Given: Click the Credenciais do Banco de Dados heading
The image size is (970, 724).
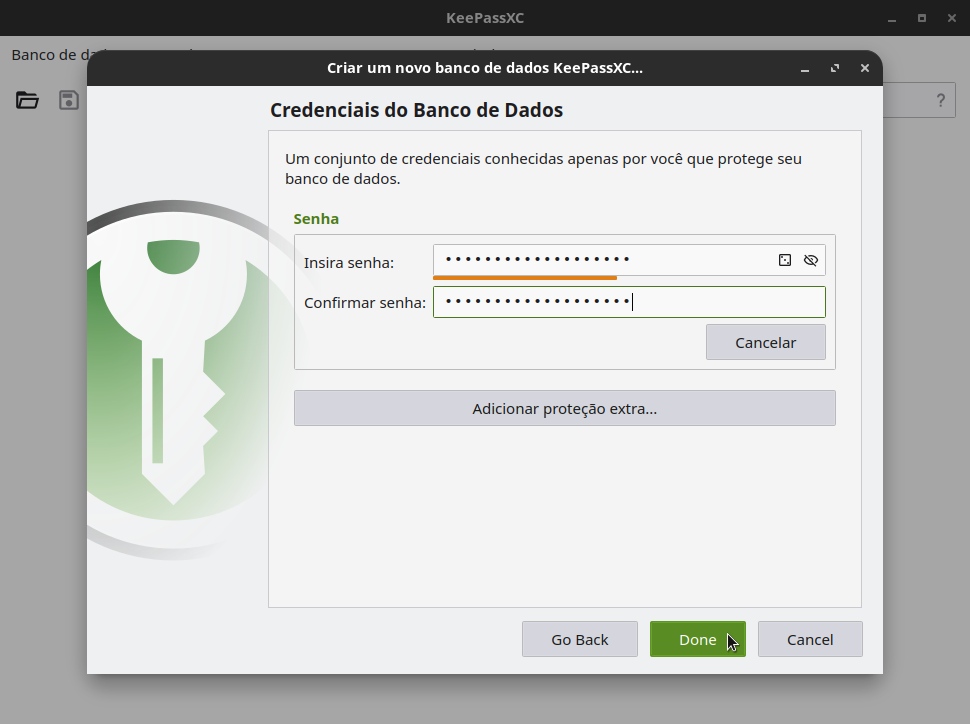Looking at the screenshot, I should pyautogui.click(x=416, y=110).
